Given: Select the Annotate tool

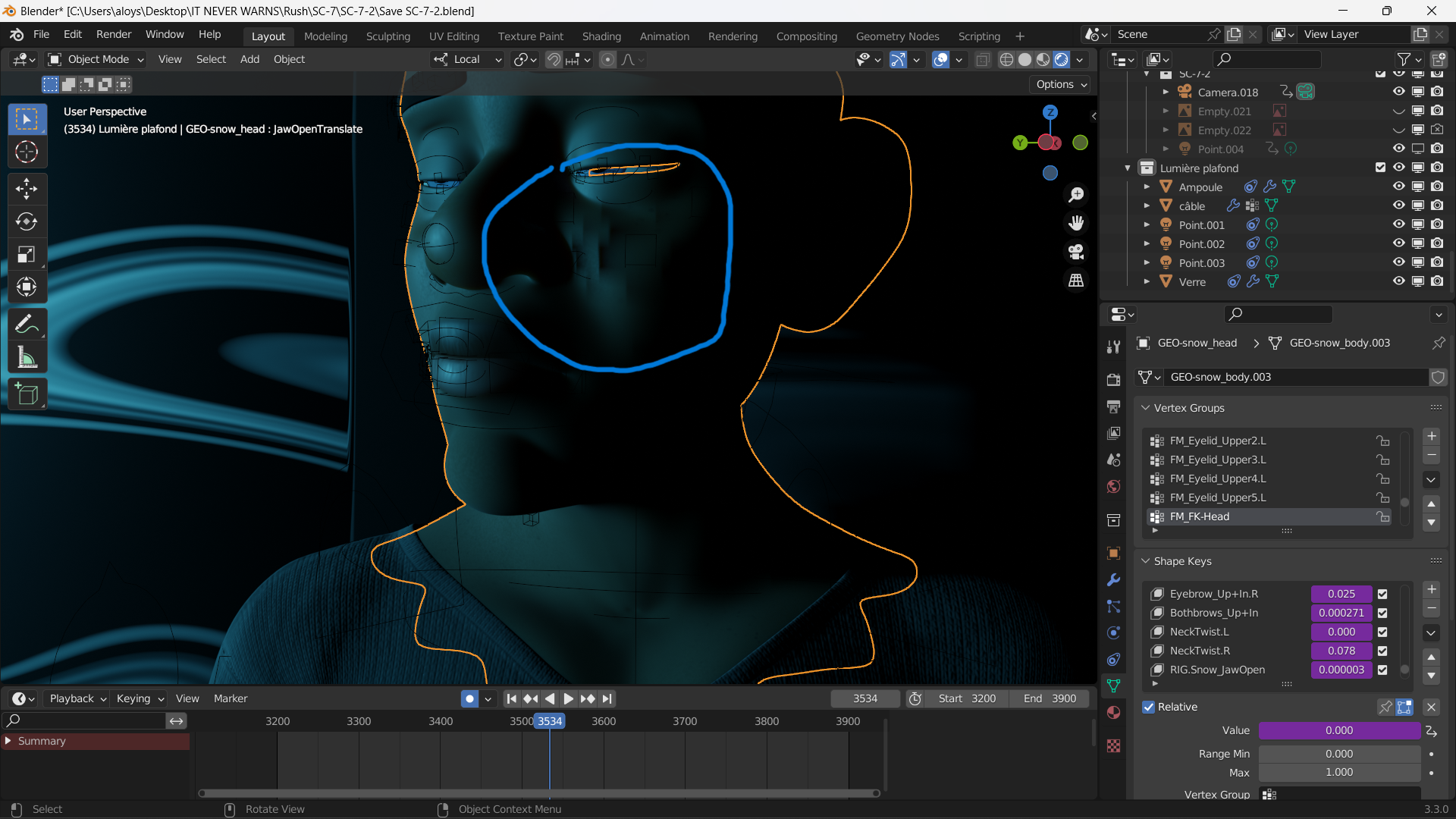Looking at the screenshot, I should (x=27, y=324).
